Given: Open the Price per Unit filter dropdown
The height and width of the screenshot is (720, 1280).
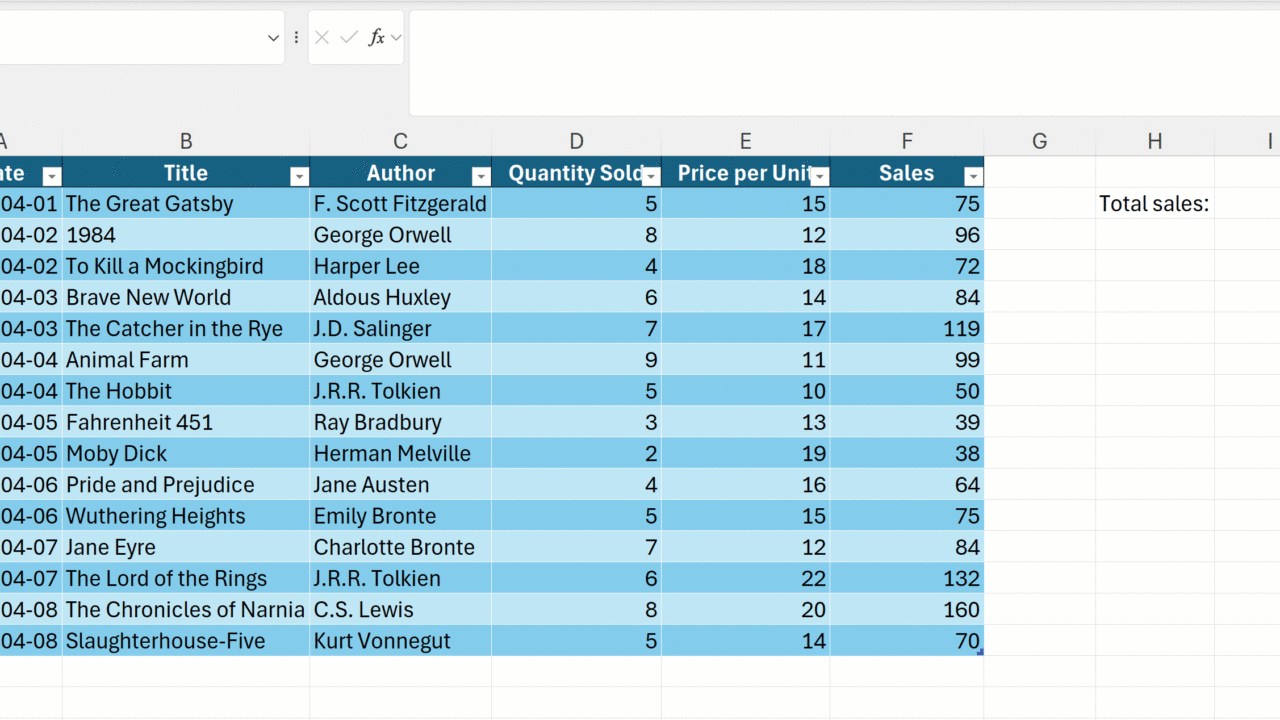Looking at the screenshot, I should pos(820,177).
